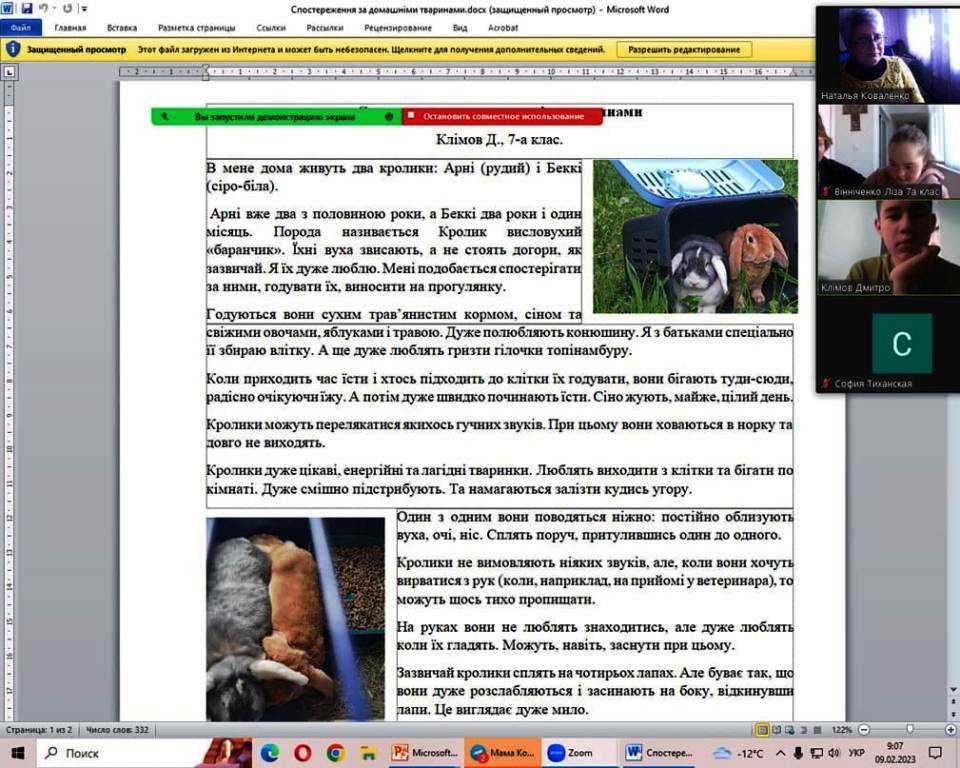Click the zoom slider handle

point(909,730)
